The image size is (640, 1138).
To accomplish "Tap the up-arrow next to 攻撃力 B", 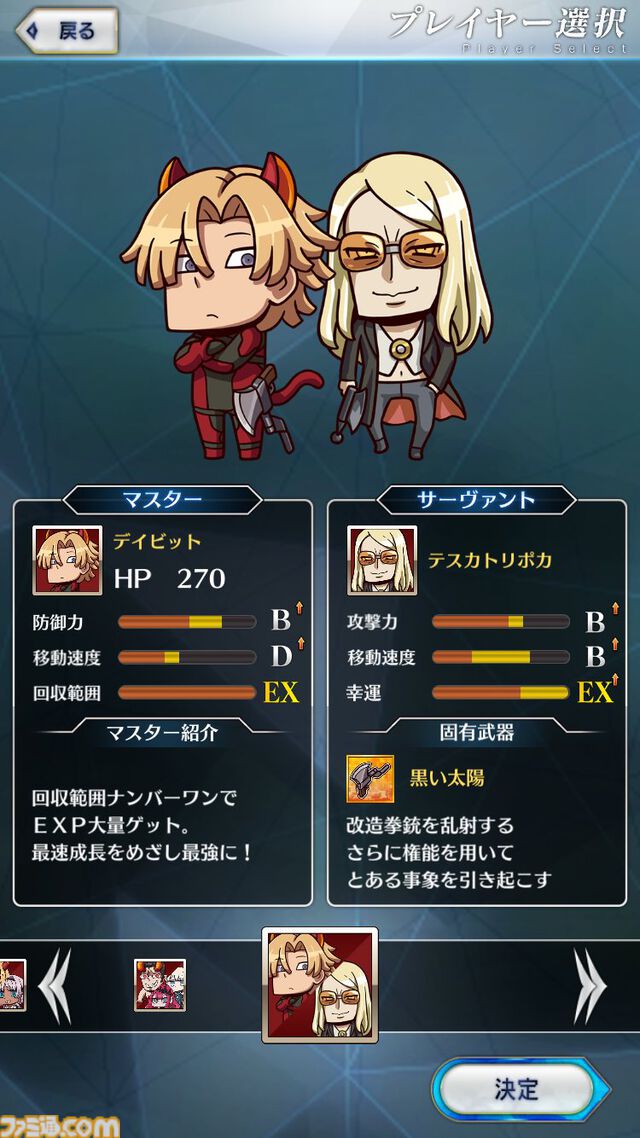I will [615, 607].
